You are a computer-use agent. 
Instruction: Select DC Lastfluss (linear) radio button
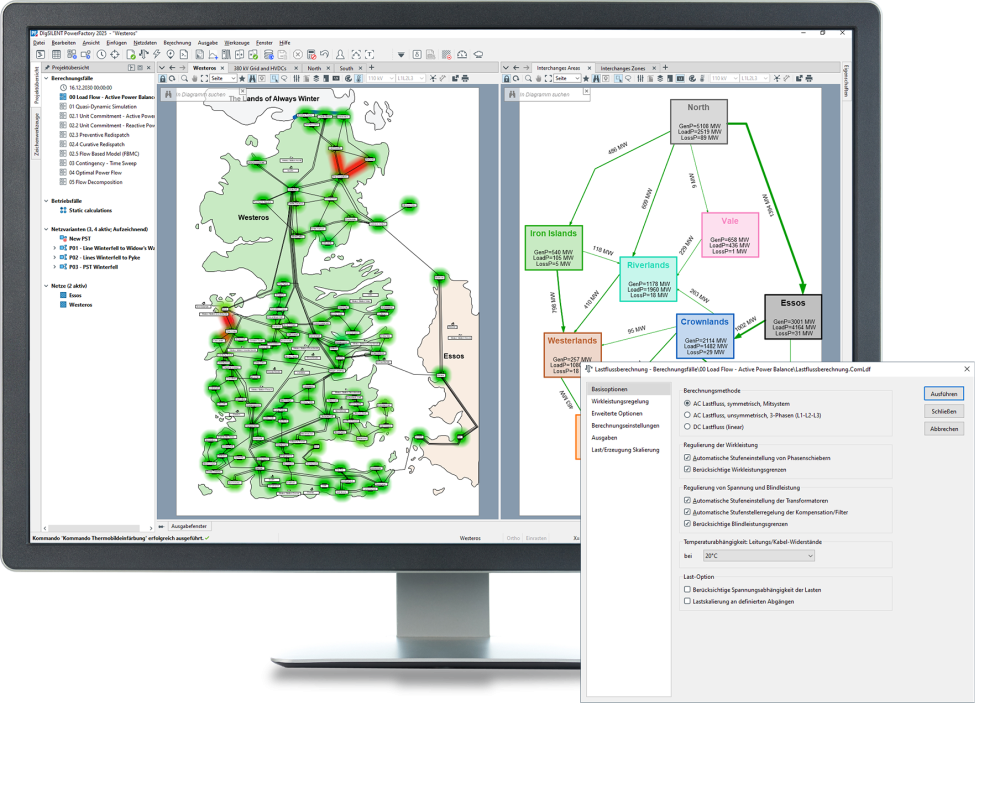click(x=687, y=427)
